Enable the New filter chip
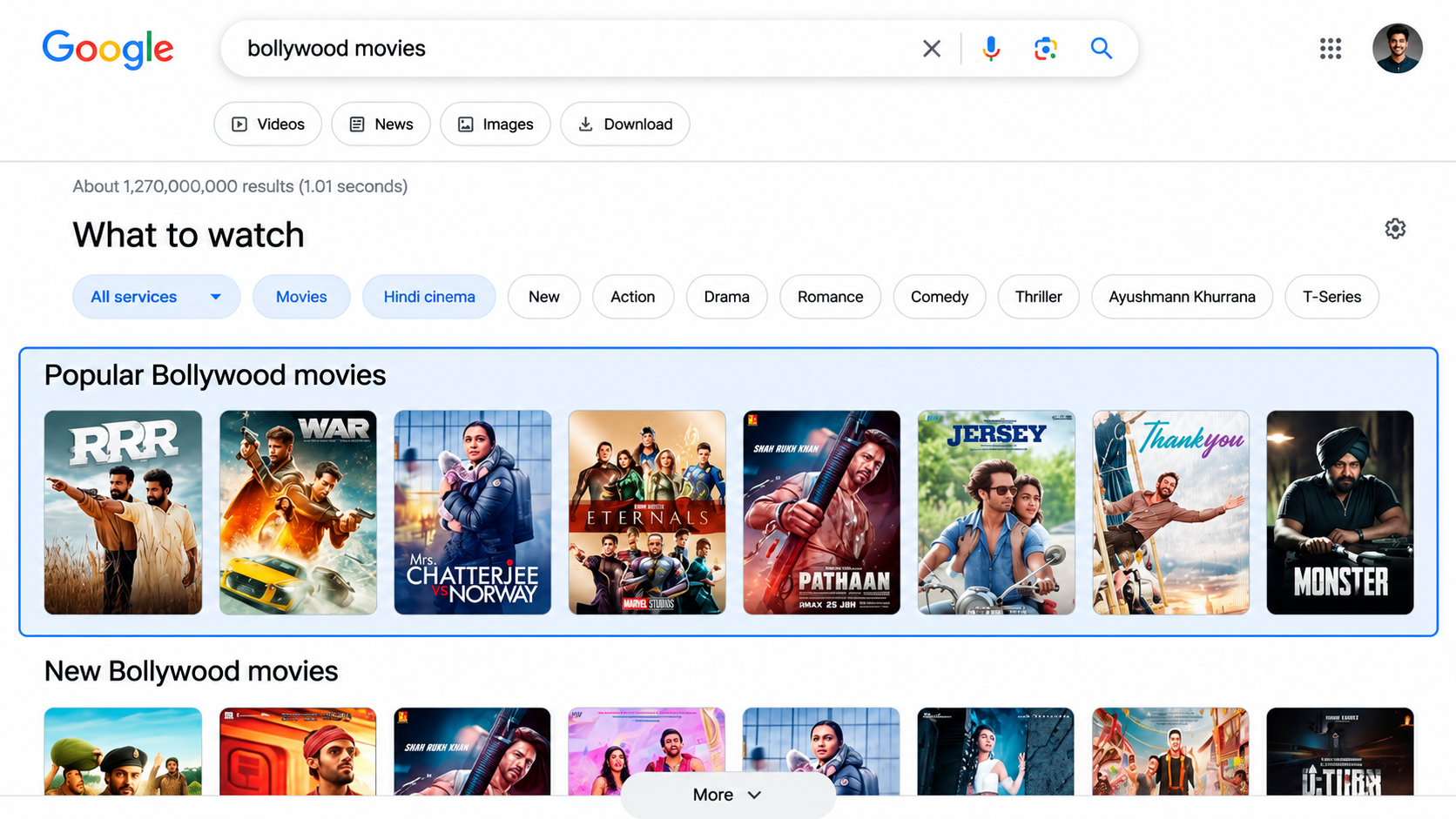Screen dimensions: 1456x819 pos(544,297)
